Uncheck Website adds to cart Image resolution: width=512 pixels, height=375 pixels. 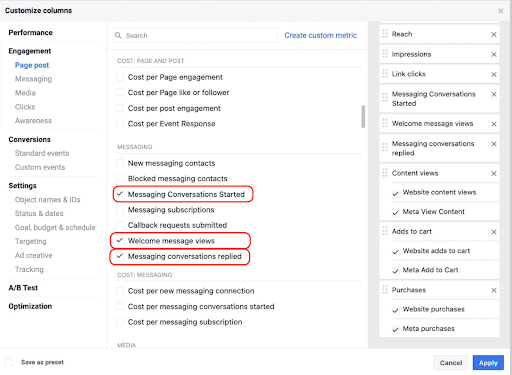point(396,252)
